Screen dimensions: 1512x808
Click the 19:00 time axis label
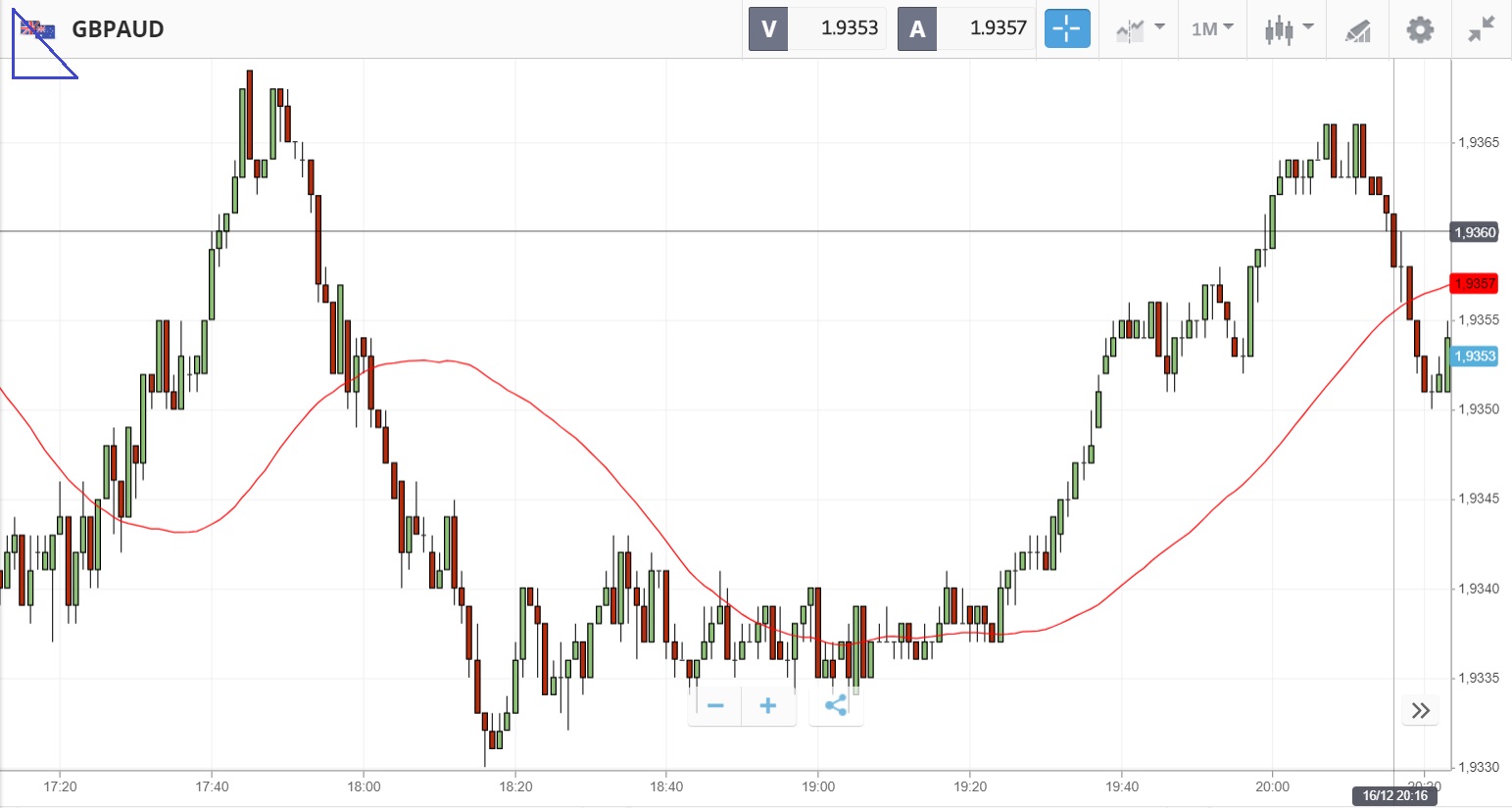point(818,786)
